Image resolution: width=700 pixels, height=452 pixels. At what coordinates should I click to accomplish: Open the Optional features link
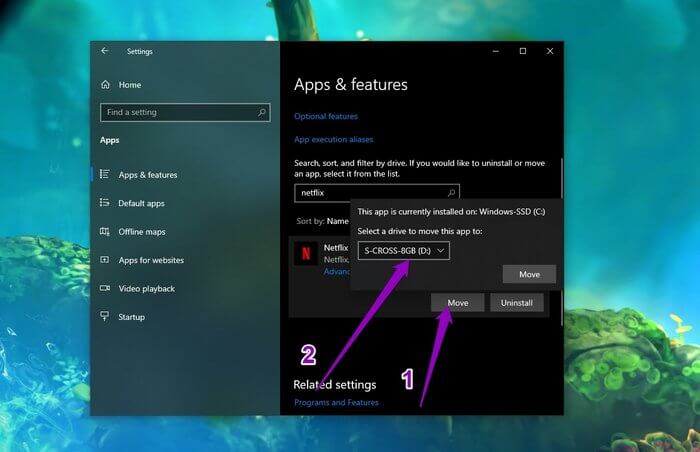(326, 117)
